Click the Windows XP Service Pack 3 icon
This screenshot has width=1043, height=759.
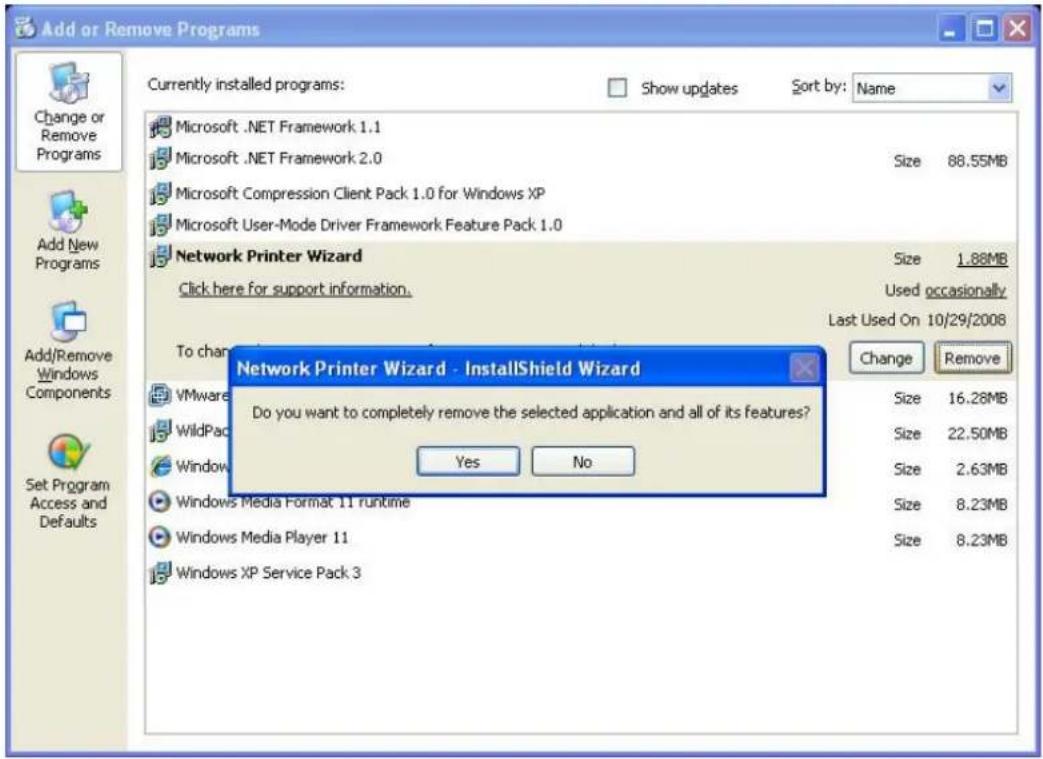point(160,572)
